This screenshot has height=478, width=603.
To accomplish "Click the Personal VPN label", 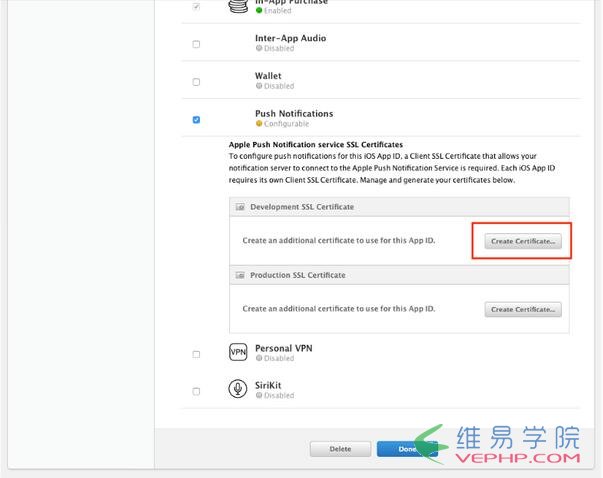I will (283, 348).
